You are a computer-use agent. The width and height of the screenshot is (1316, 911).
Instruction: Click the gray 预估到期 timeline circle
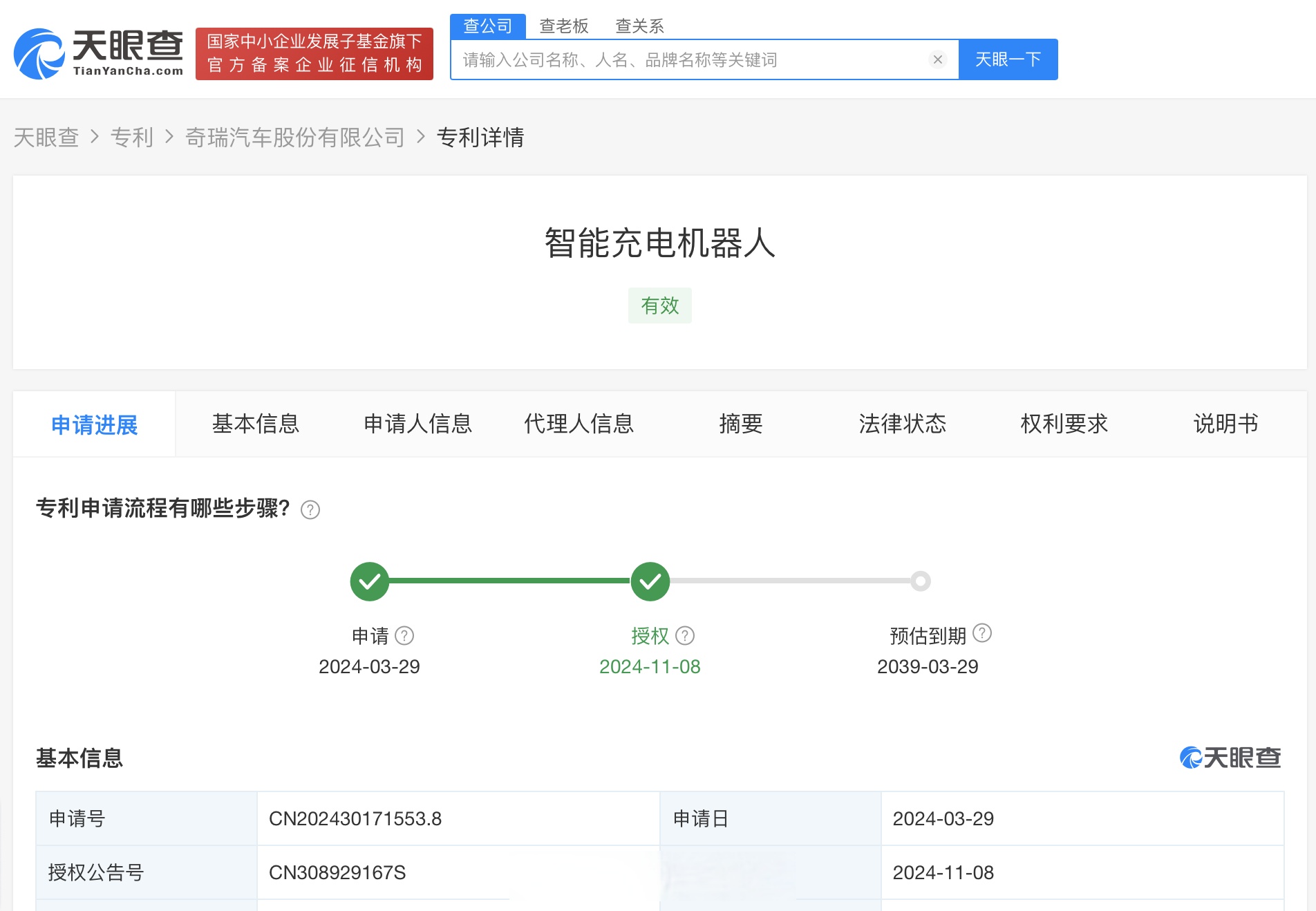[x=919, y=581]
